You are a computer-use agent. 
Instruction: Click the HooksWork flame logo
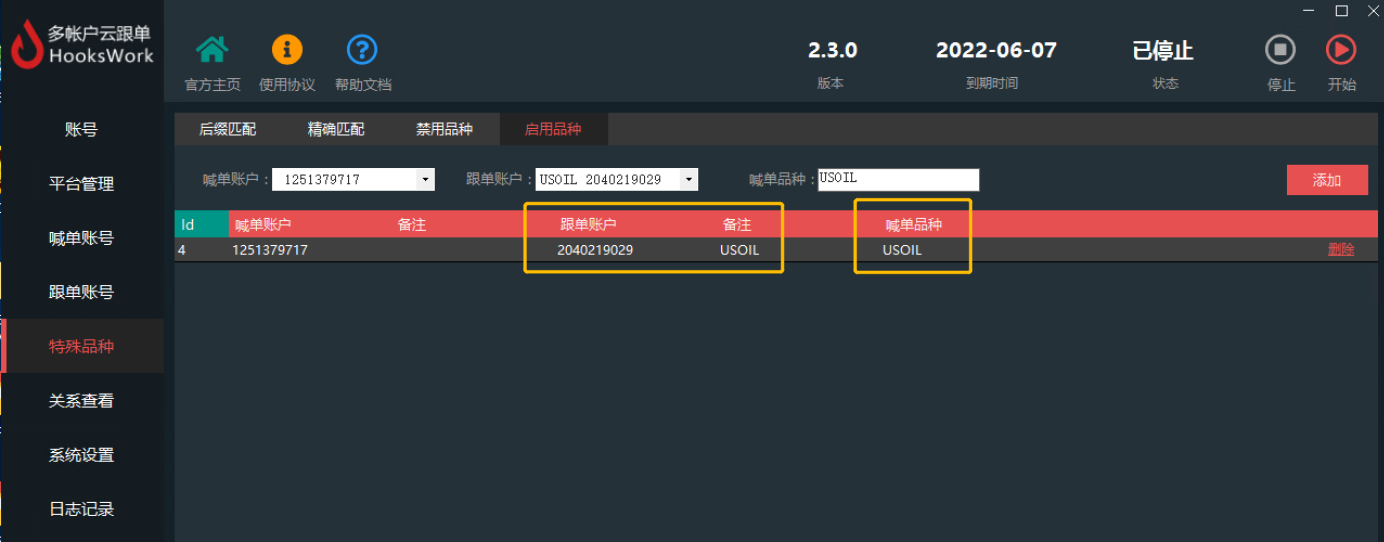pyautogui.click(x=26, y=46)
